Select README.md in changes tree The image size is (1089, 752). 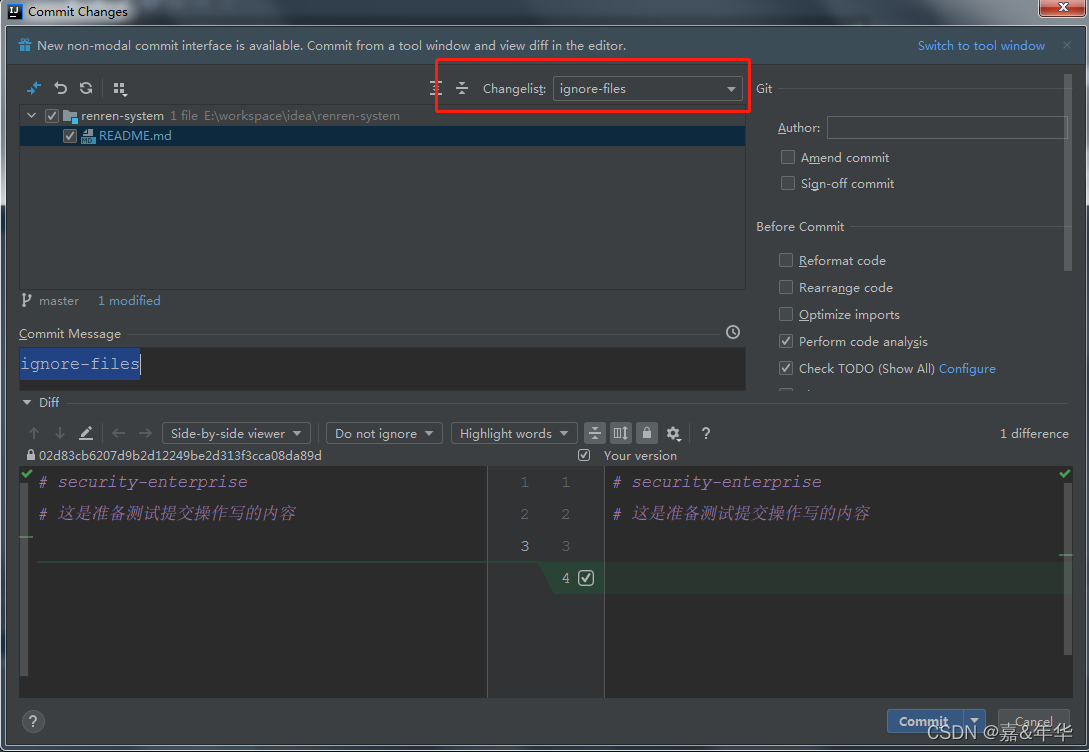pyautogui.click(x=382, y=135)
